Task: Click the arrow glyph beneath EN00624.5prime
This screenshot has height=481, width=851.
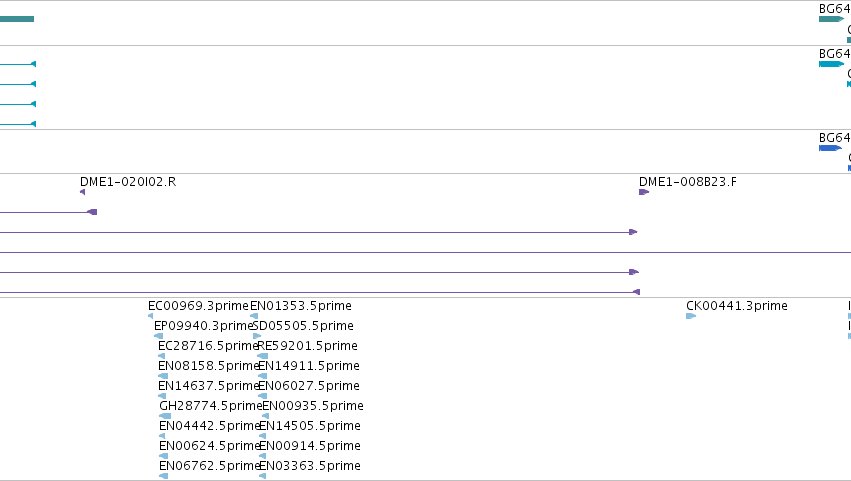Action: tap(162, 456)
